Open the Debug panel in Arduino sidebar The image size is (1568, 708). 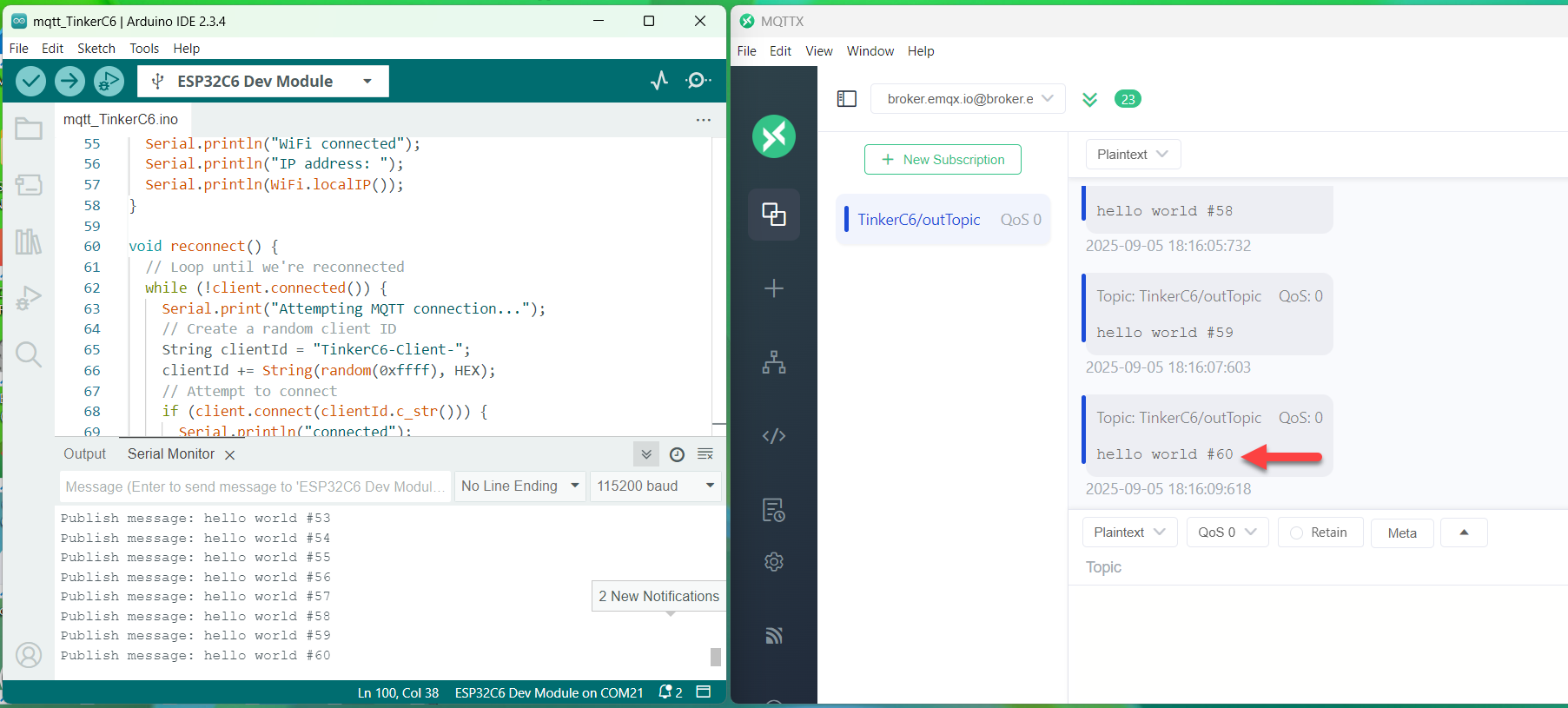29,298
